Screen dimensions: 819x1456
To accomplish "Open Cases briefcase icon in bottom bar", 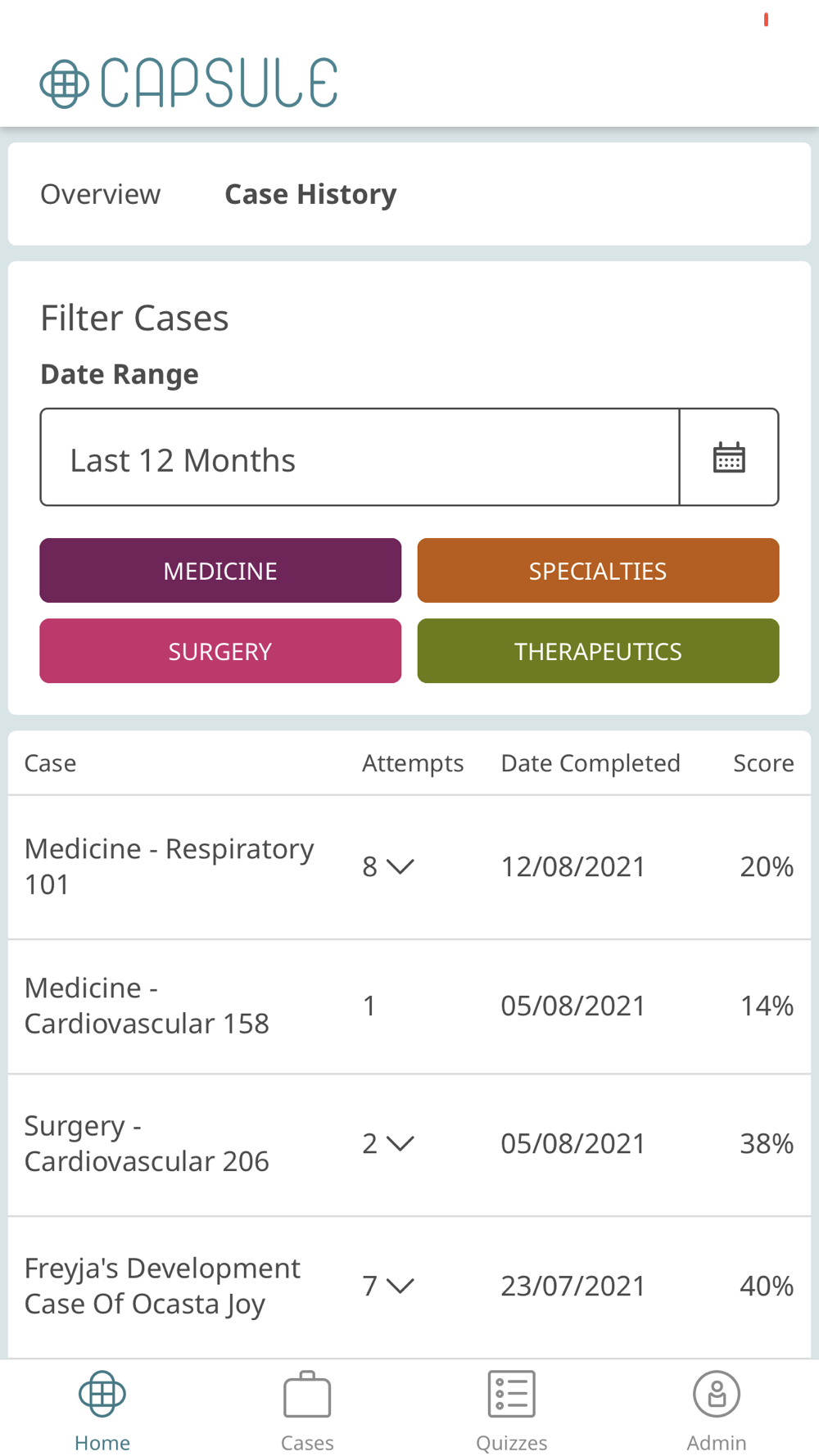I will (x=307, y=1394).
